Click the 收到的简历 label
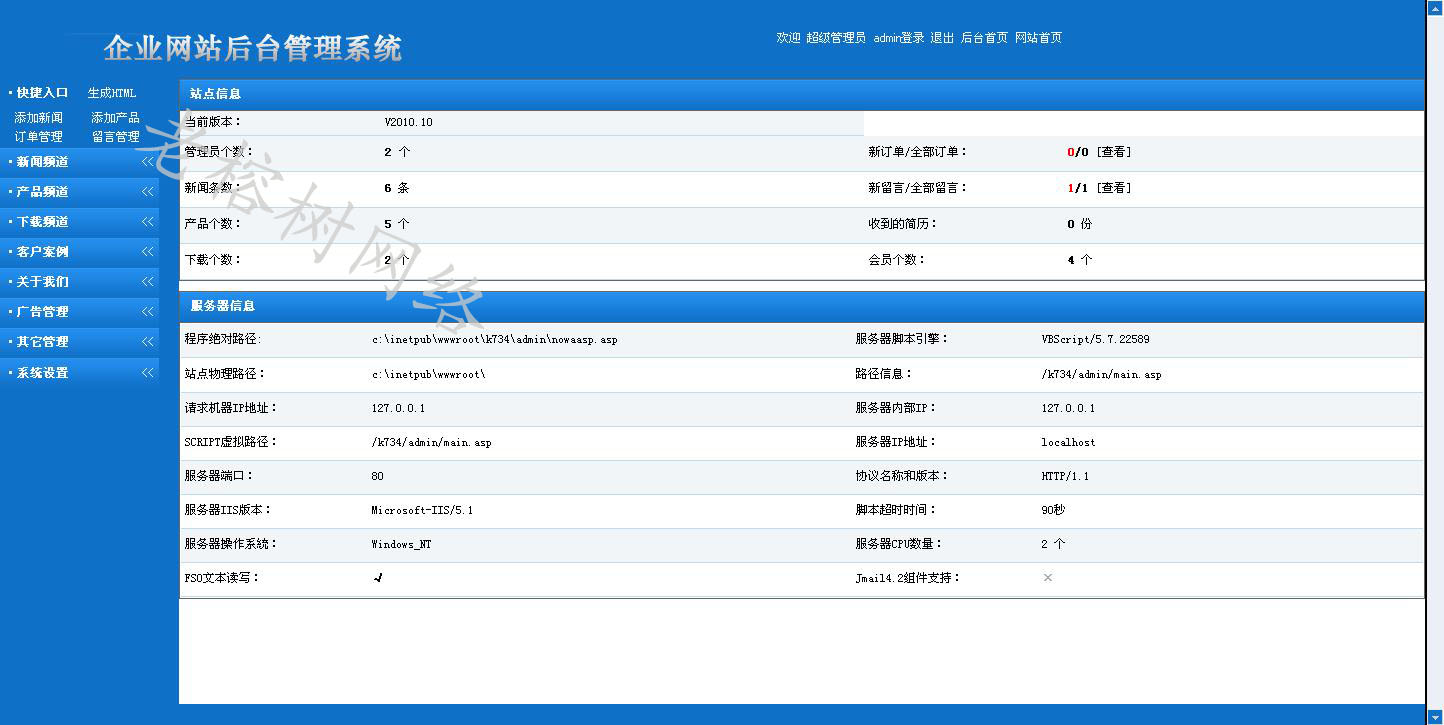1444x725 pixels. (x=903, y=224)
